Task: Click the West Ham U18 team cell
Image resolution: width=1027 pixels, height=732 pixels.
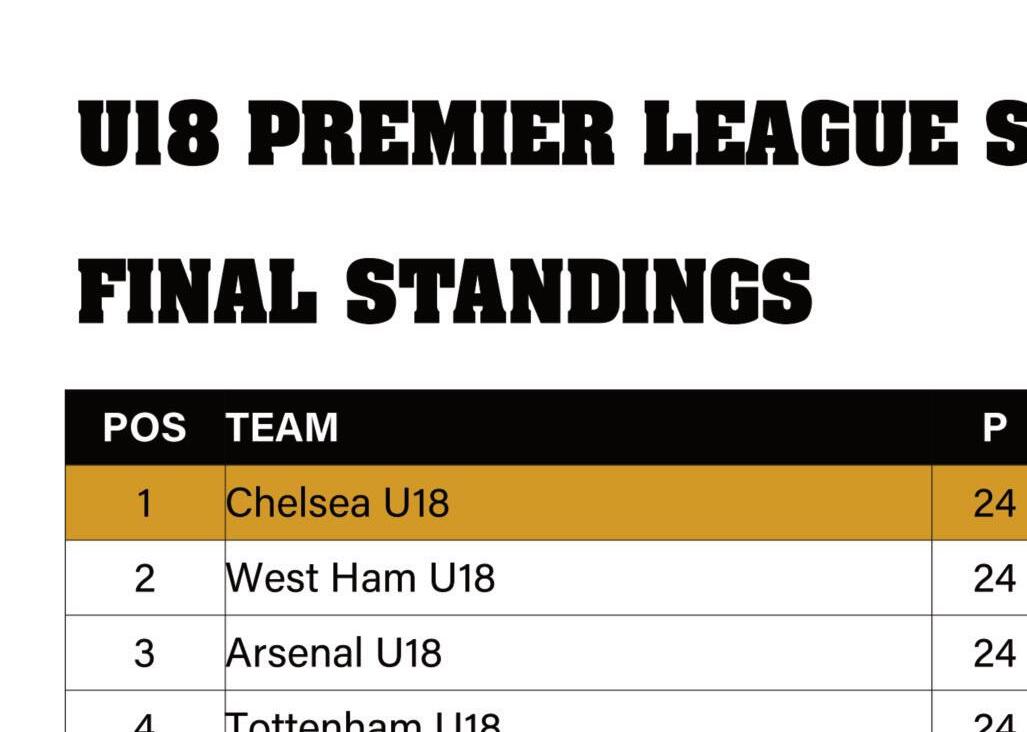Action: pyautogui.click(x=361, y=578)
